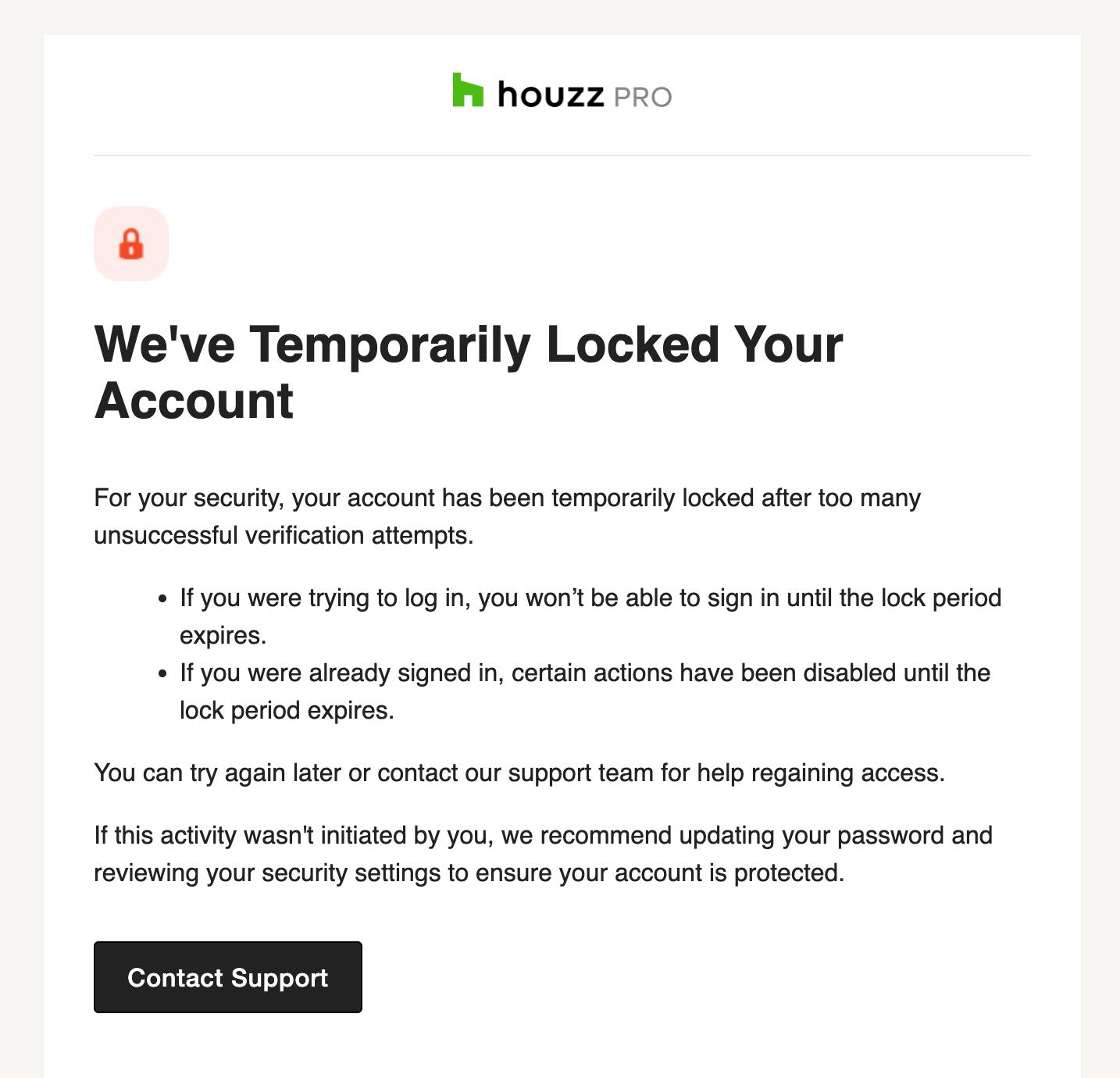Click the bullet dot before "If you were already"
The width and height of the screenshot is (1120, 1078).
pyautogui.click(x=162, y=674)
